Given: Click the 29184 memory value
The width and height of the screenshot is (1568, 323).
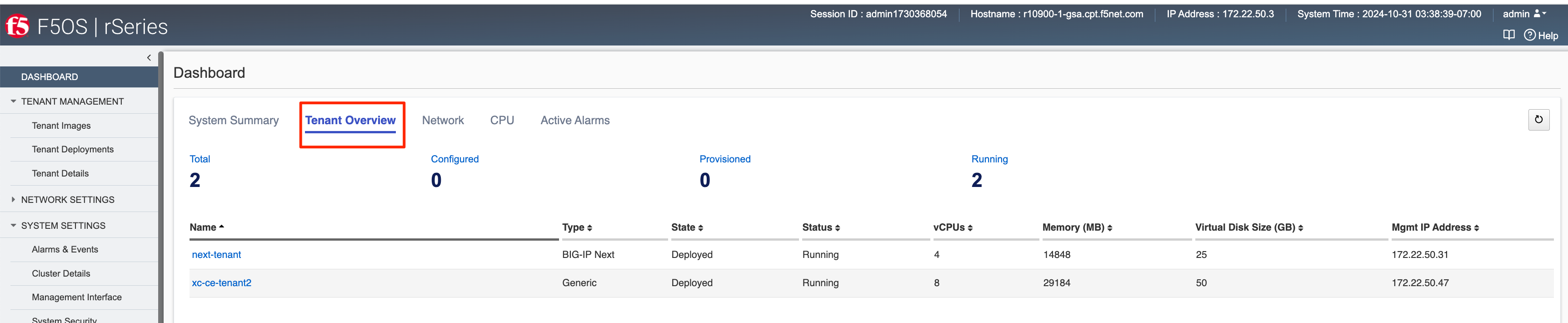Looking at the screenshot, I should click(1057, 283).
